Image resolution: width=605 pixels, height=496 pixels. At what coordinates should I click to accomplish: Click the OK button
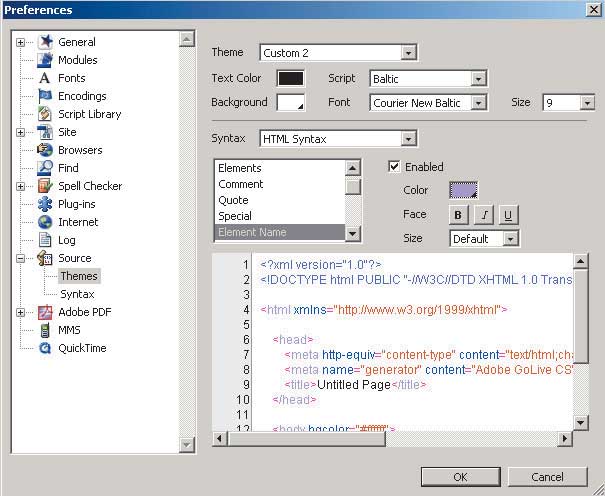461,477
